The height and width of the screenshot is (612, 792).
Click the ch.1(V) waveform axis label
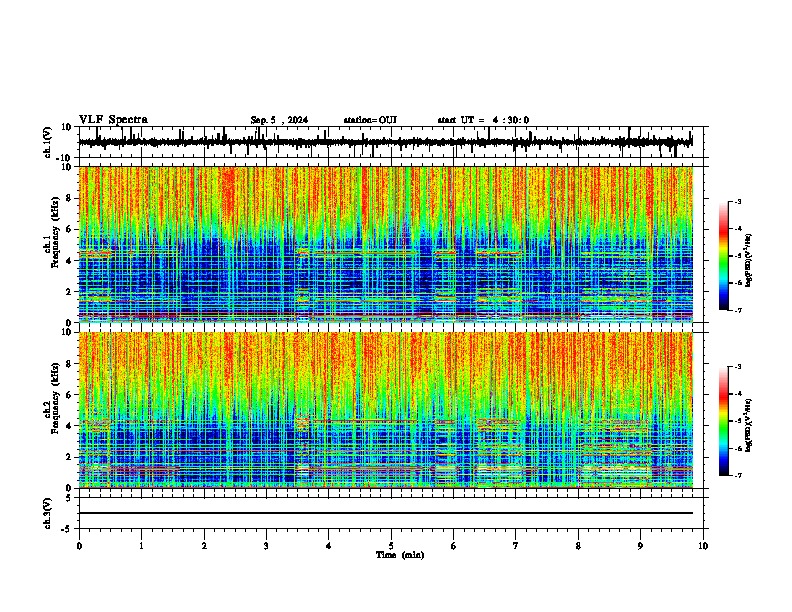(x=48, y=142)
